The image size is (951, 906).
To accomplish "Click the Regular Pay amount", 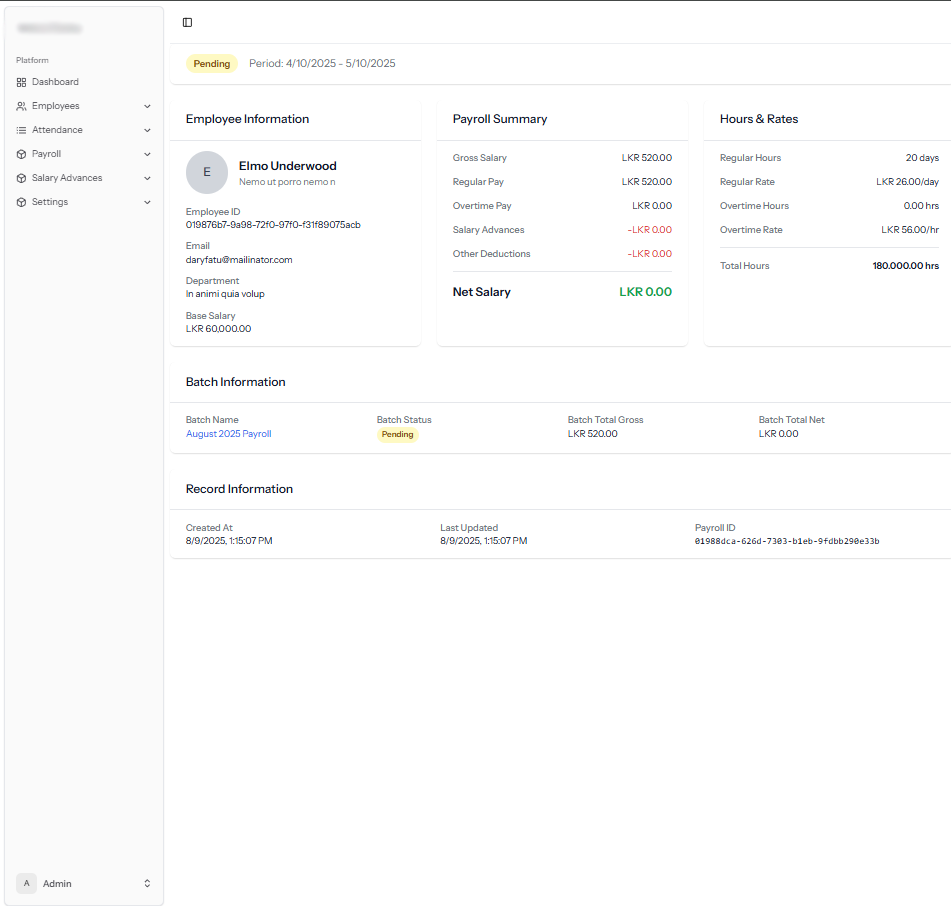I will (x=647, y=181).
